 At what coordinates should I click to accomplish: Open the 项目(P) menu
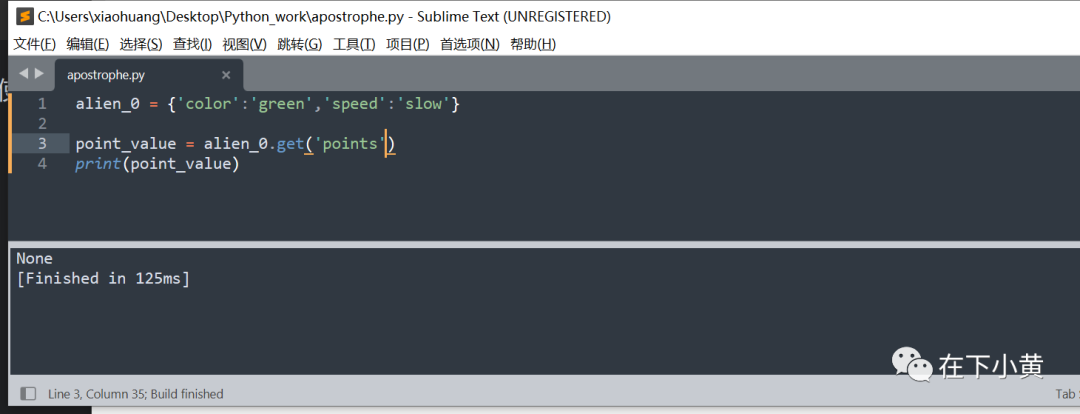tap(407, 44)
